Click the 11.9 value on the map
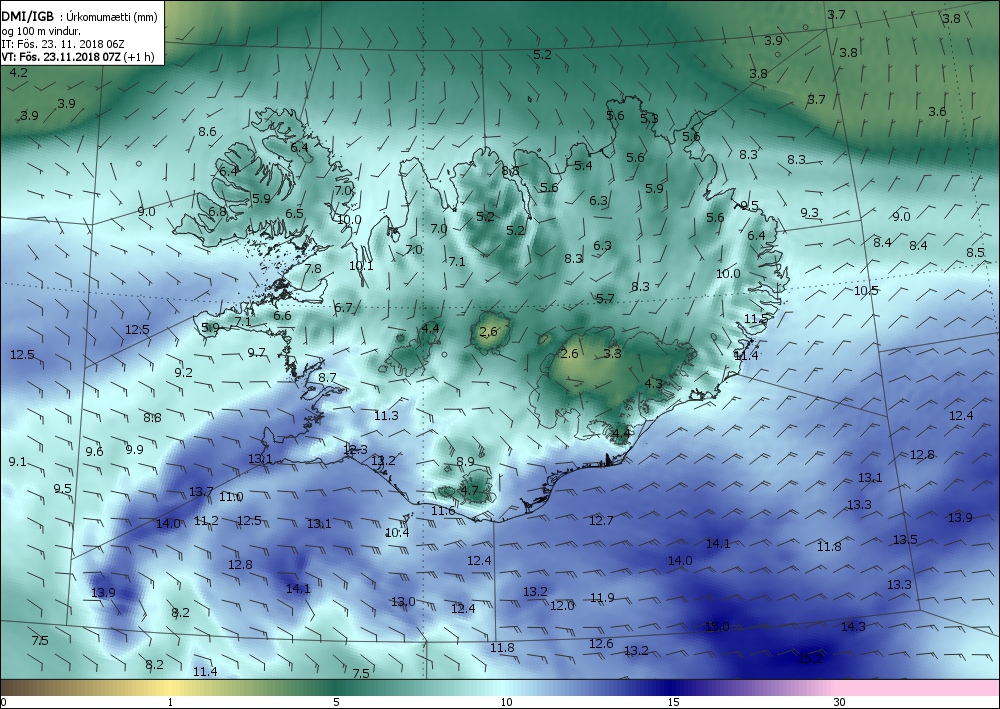 point(602,598)
